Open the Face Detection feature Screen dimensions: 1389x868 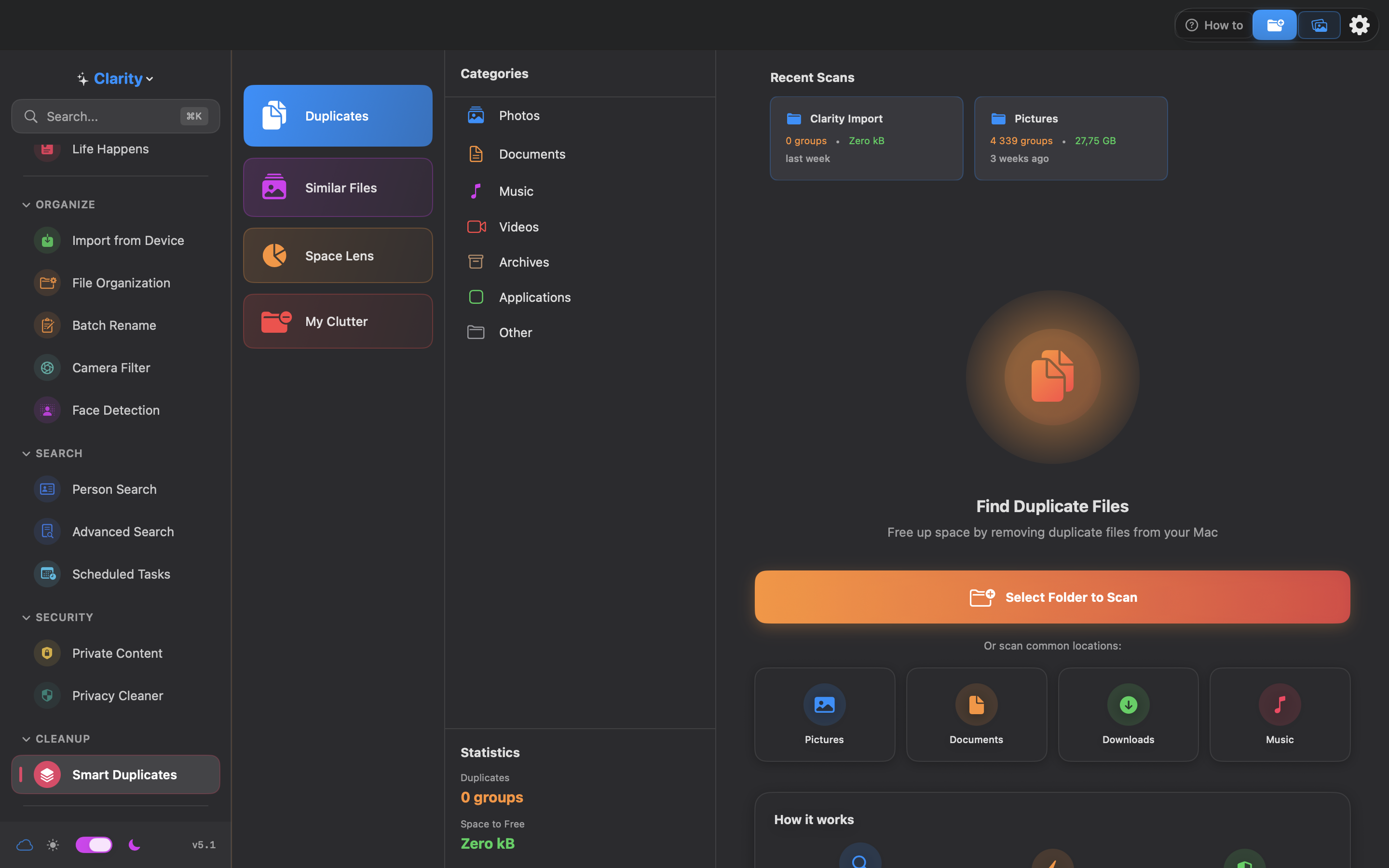coord(116,410)
